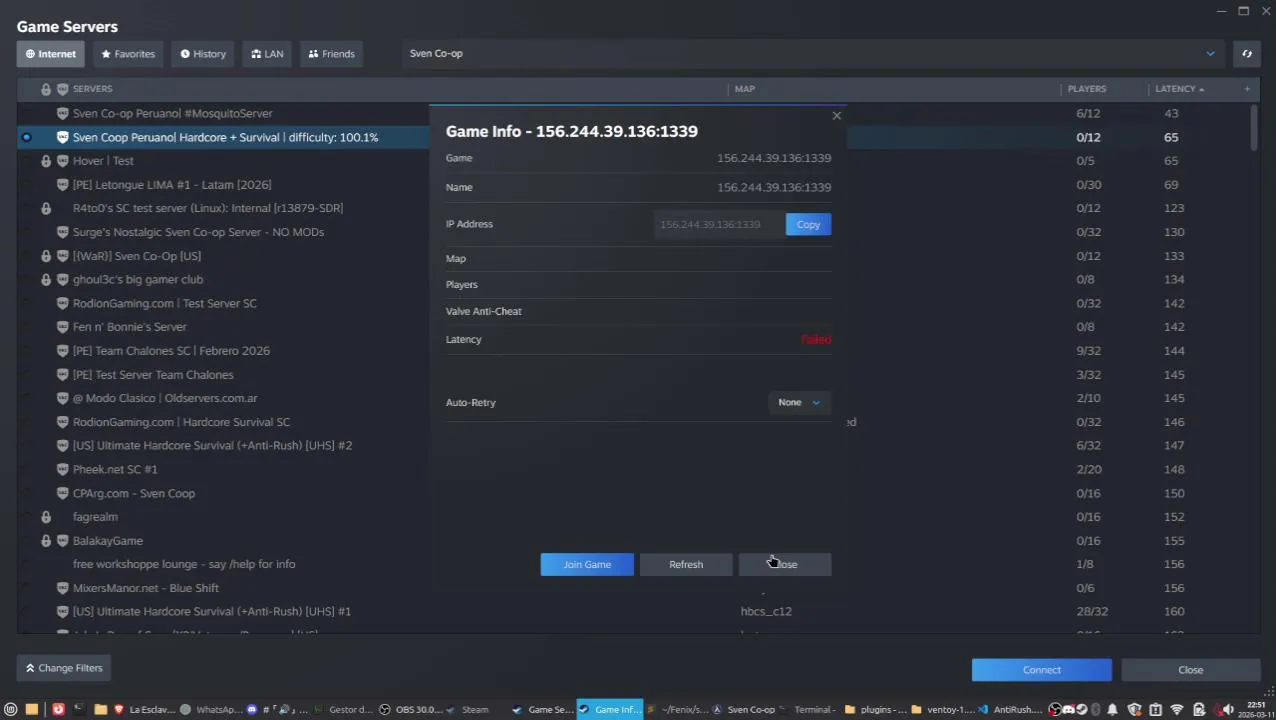This screenshot has height=720, width=1276.
Task: Open the Wi-Fi network tray icon
Action: 1177,710
